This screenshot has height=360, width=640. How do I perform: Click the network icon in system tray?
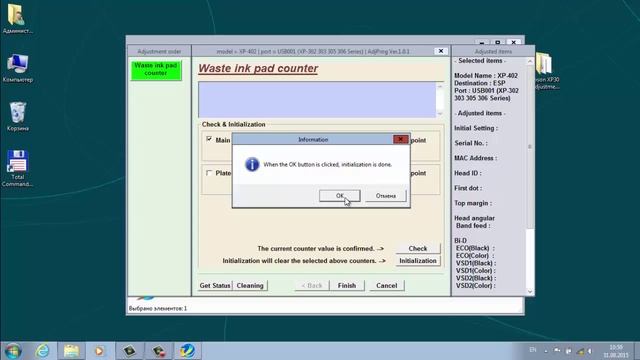pos(580,351)
